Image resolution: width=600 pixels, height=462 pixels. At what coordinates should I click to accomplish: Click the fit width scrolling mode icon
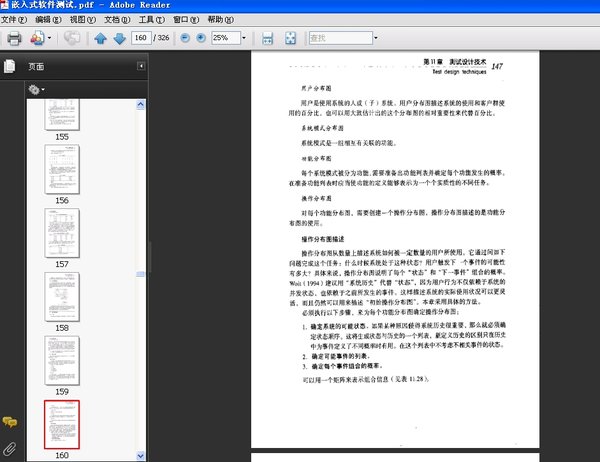[x=267, y=38]
